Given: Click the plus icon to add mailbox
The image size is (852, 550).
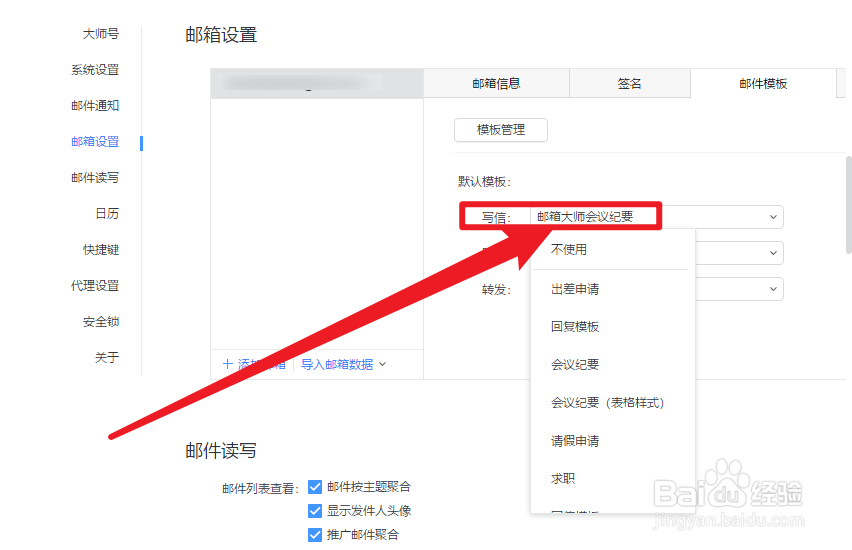Looking at the screenshot, I should (x=228, y=364).
